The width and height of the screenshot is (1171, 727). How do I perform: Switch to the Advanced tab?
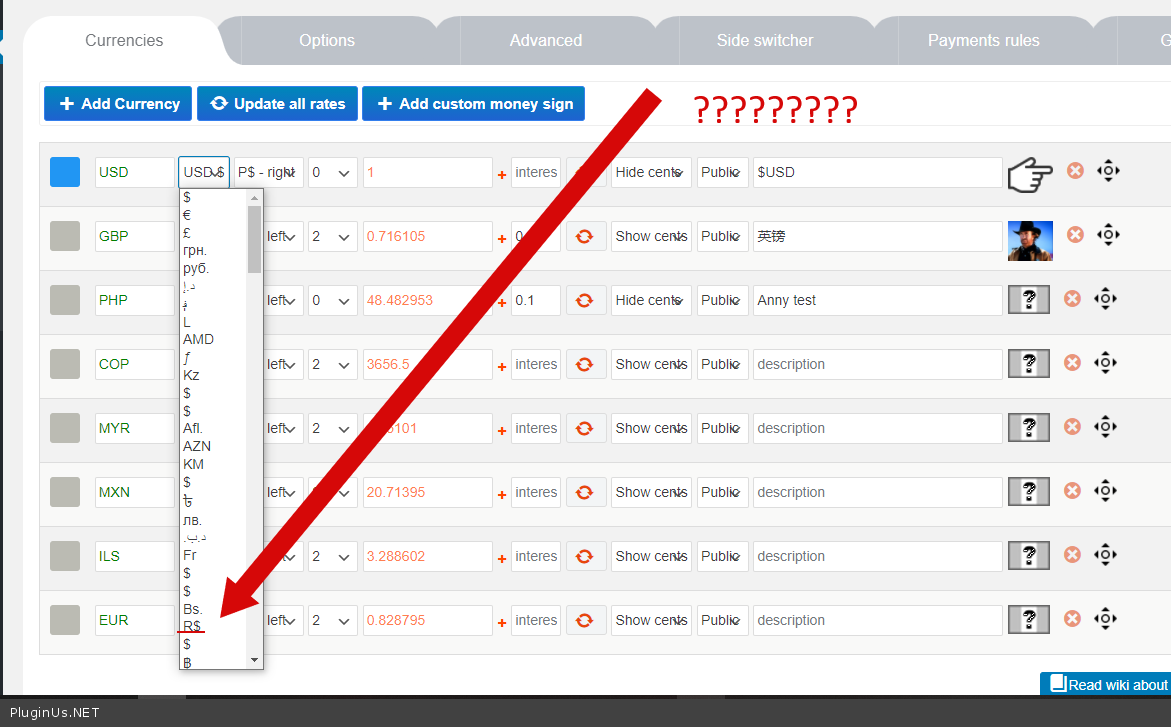pyautogui.click(x=546, y=40)
